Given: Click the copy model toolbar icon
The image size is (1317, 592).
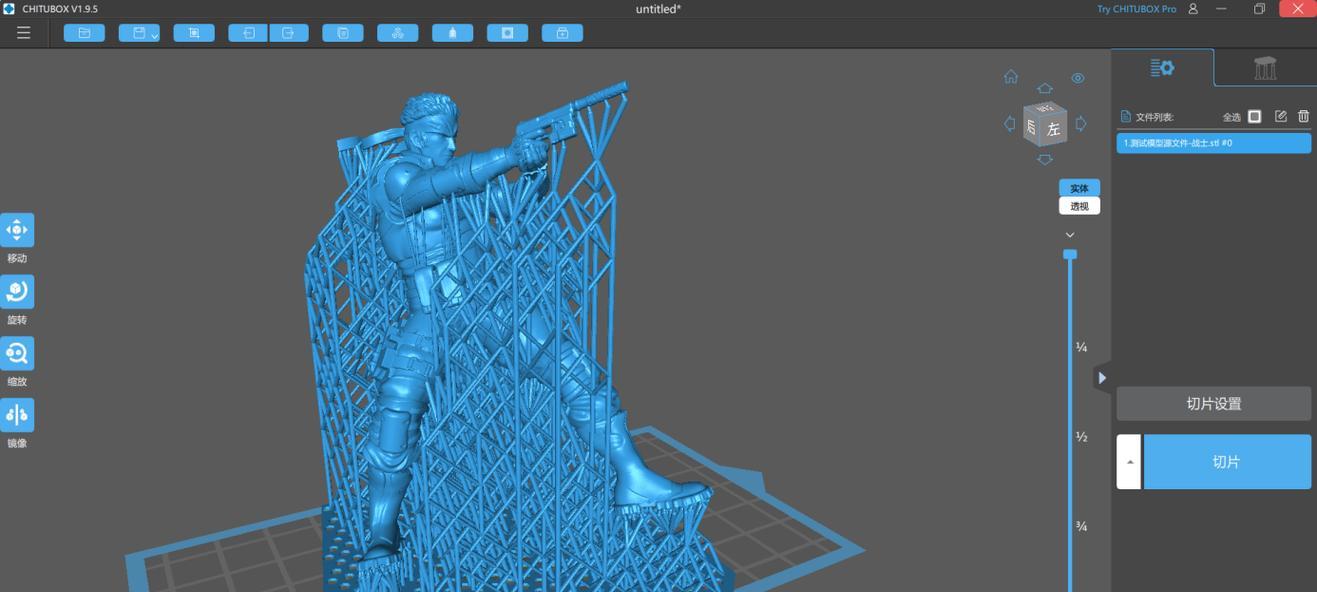Looking at the screenshot, I should click(x=343, y=33).
